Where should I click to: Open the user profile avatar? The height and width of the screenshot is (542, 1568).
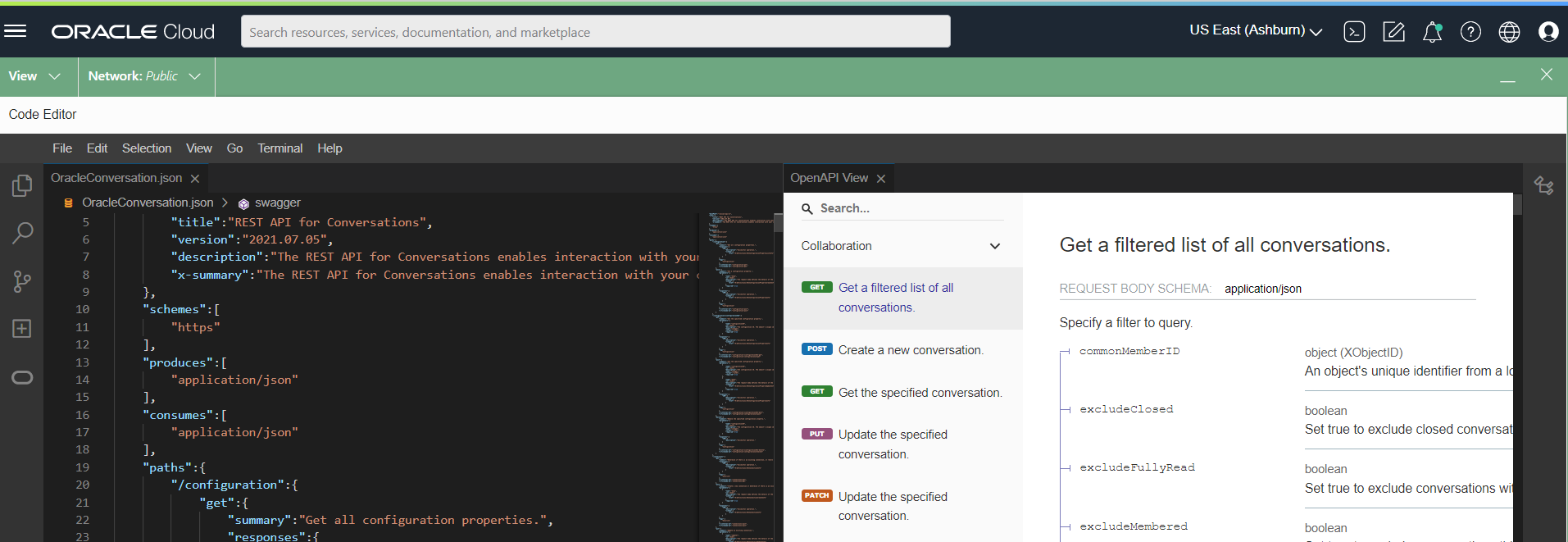[x=1548, y=31]
